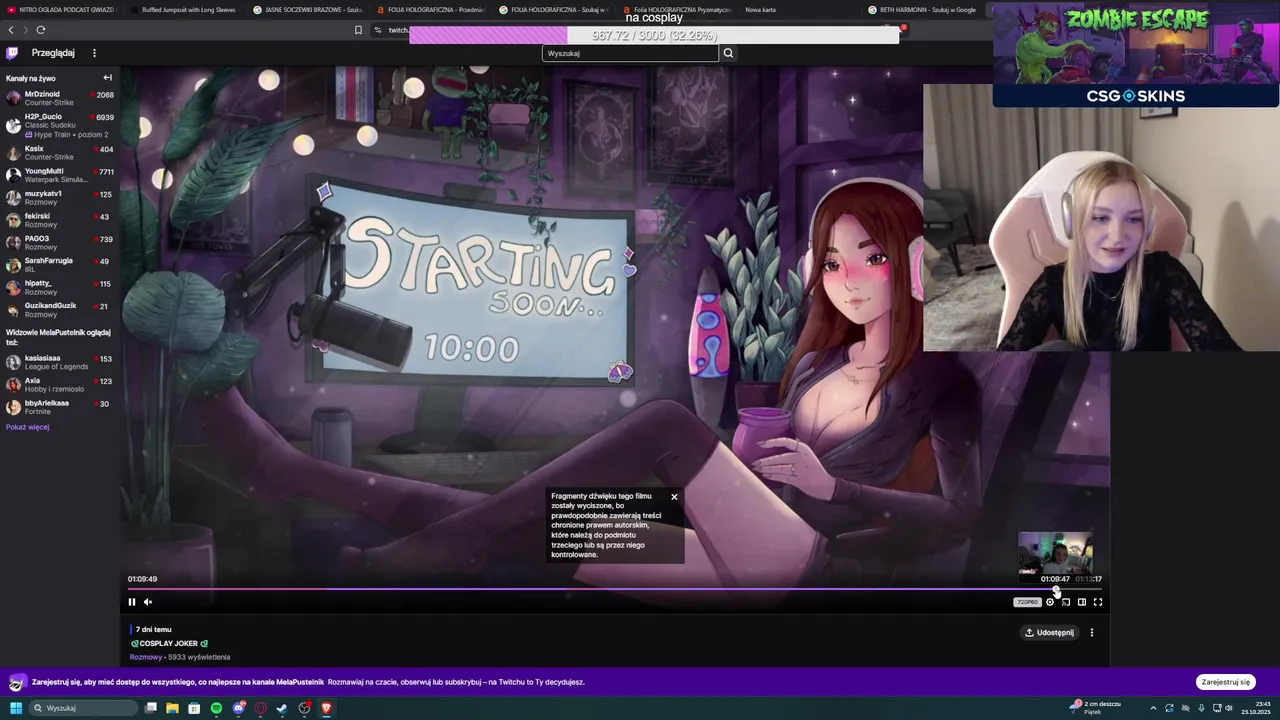Click the browser bookmark icon
1280x720 pixels.
point(358,30)
